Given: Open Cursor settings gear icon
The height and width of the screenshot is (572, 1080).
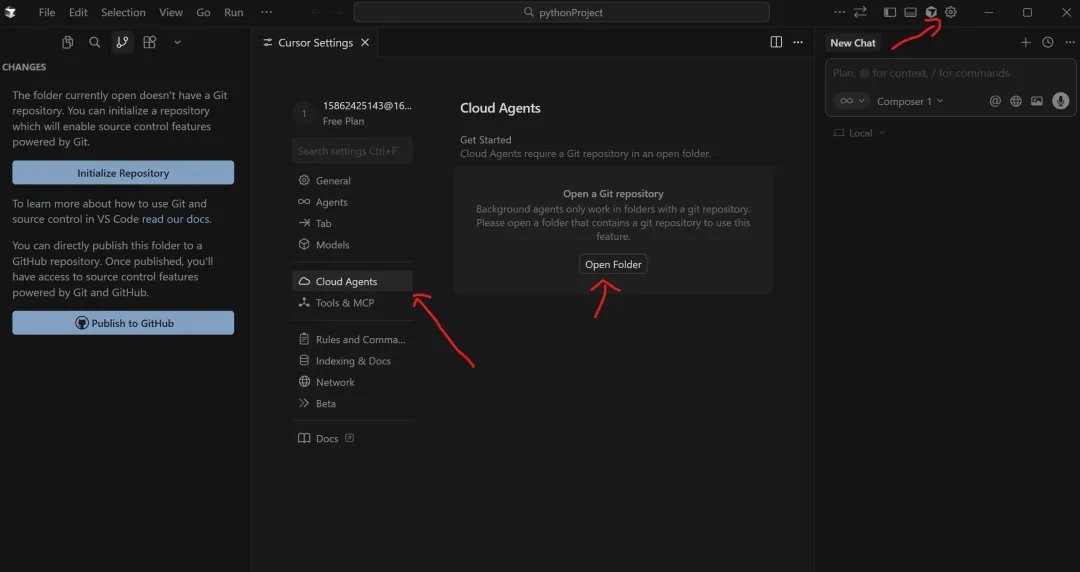Looking at the screenshot, I should 951,12.
